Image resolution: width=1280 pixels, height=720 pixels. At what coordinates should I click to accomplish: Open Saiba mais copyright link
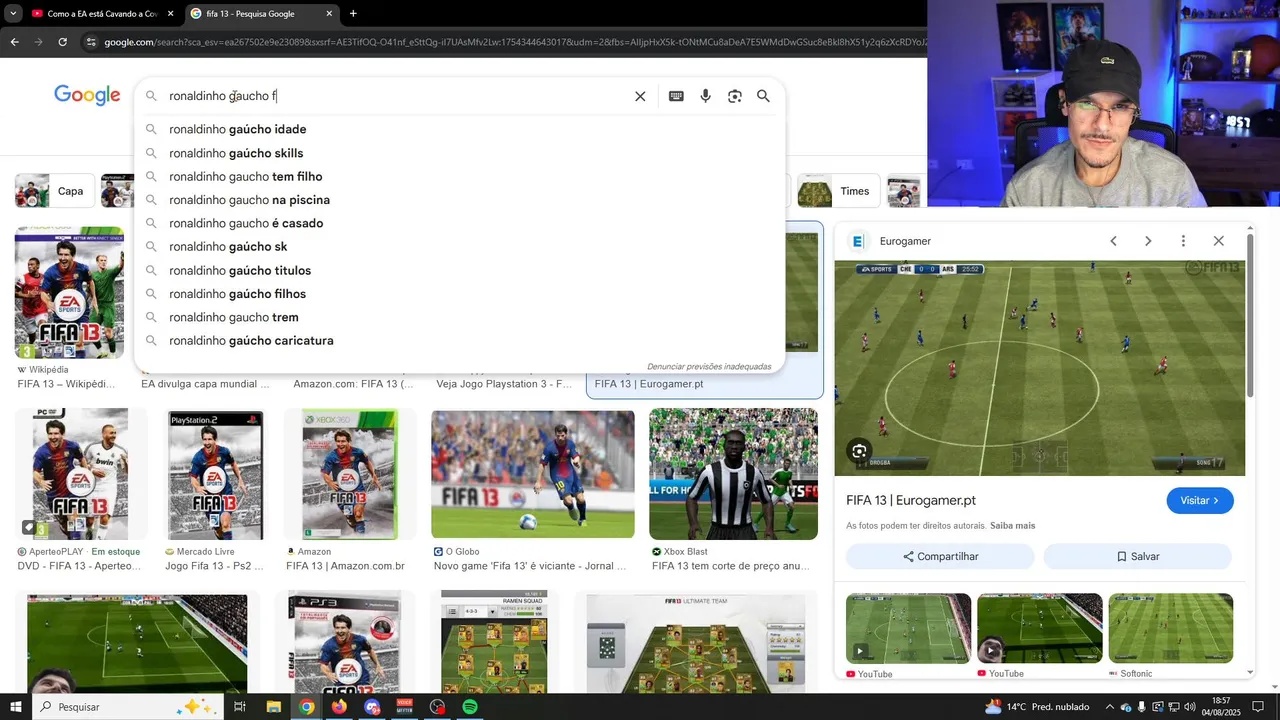click(1012, 526)
